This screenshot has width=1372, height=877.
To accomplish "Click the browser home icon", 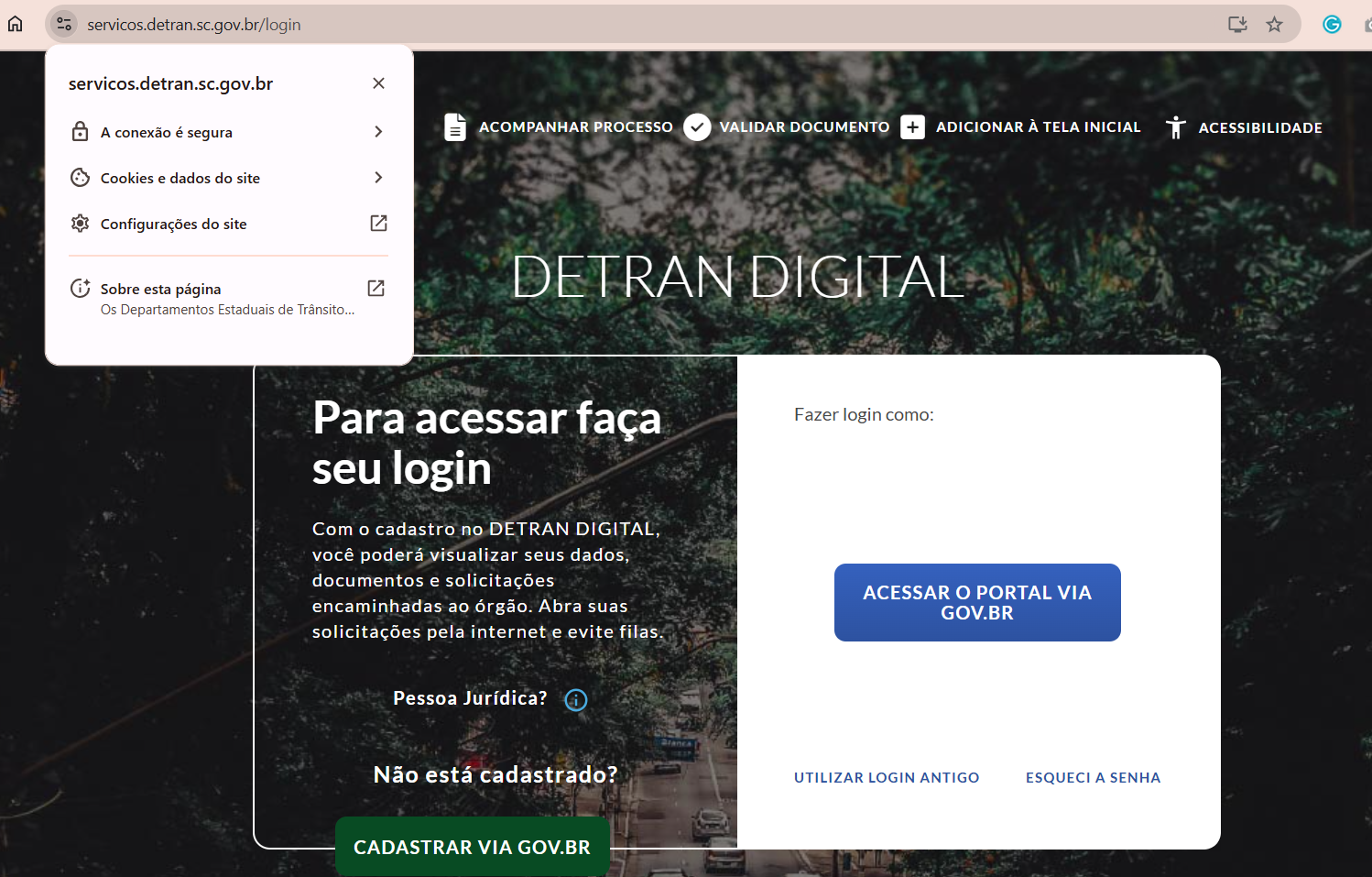I will [16, 24].
